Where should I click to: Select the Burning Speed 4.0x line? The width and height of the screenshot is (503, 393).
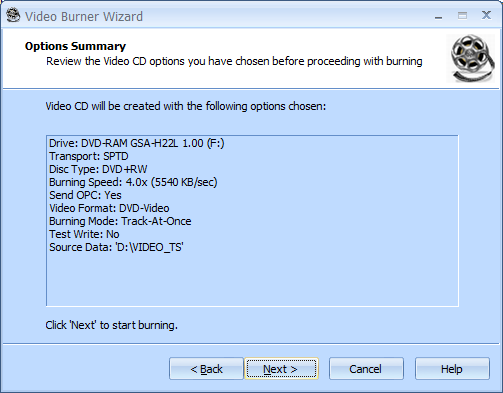coord(133,182)
